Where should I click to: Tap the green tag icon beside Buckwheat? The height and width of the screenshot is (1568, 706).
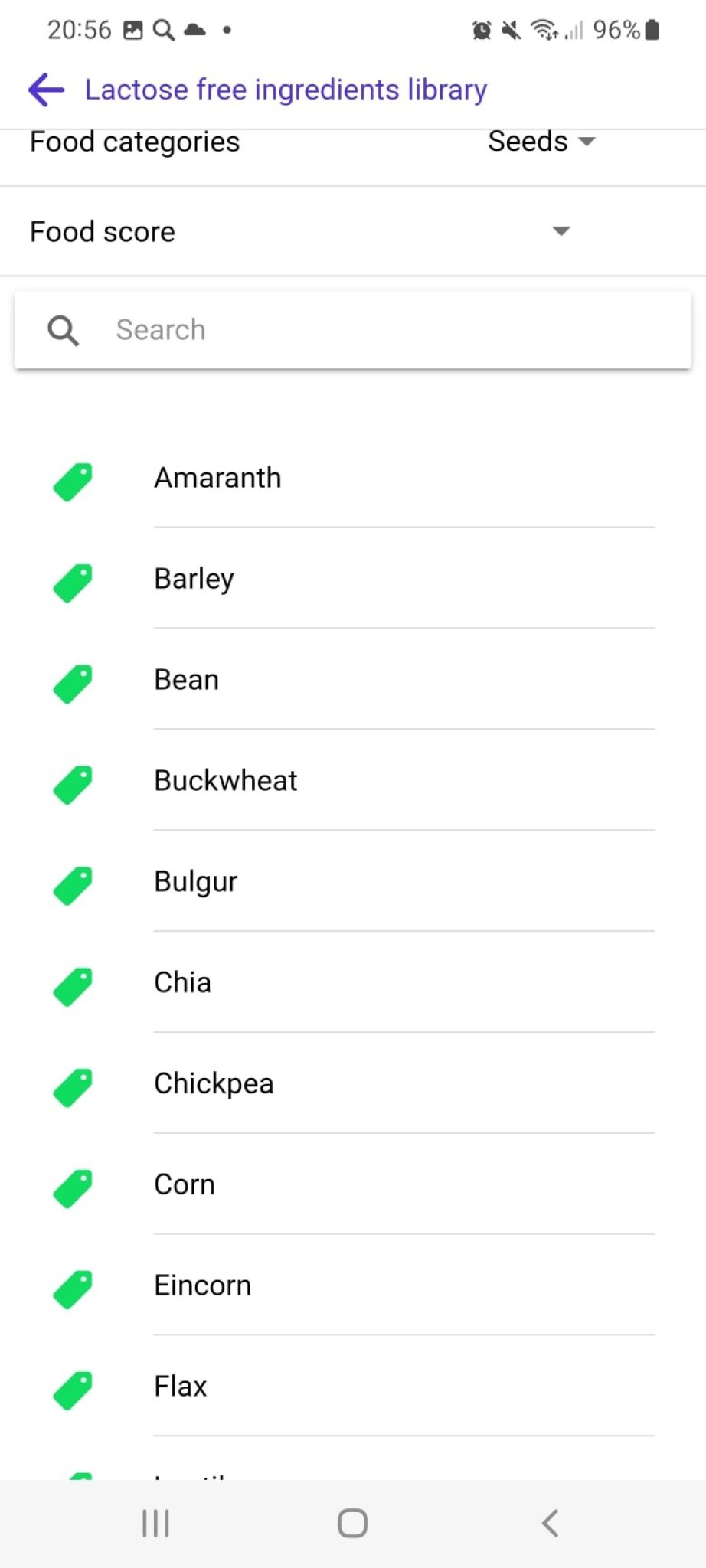(73, 785)
